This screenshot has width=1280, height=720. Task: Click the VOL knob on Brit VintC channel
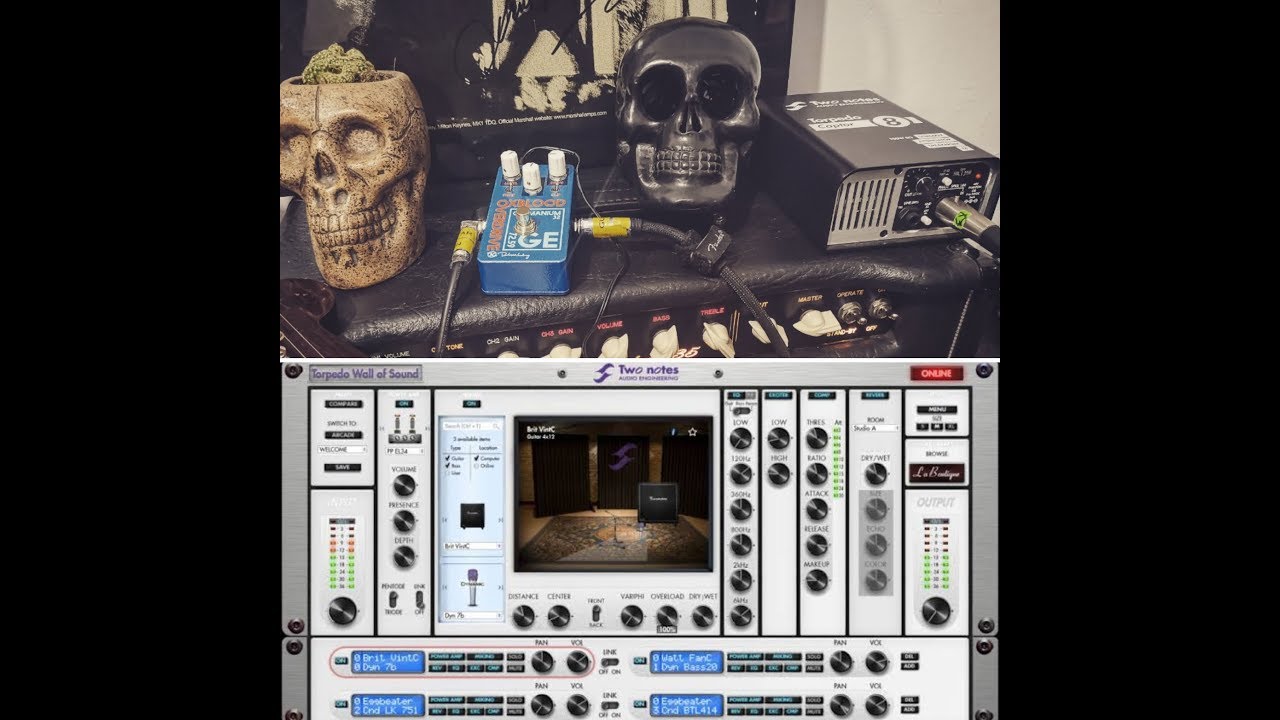577,662
